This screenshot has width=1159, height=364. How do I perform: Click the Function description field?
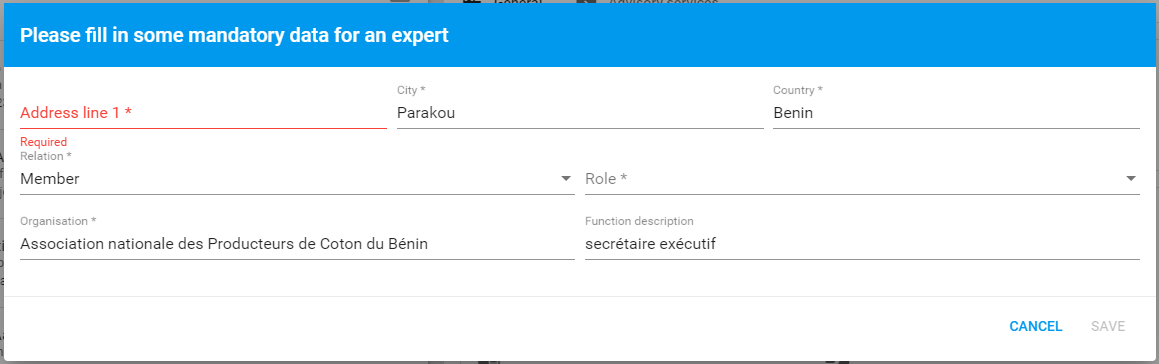pos(862,244)
